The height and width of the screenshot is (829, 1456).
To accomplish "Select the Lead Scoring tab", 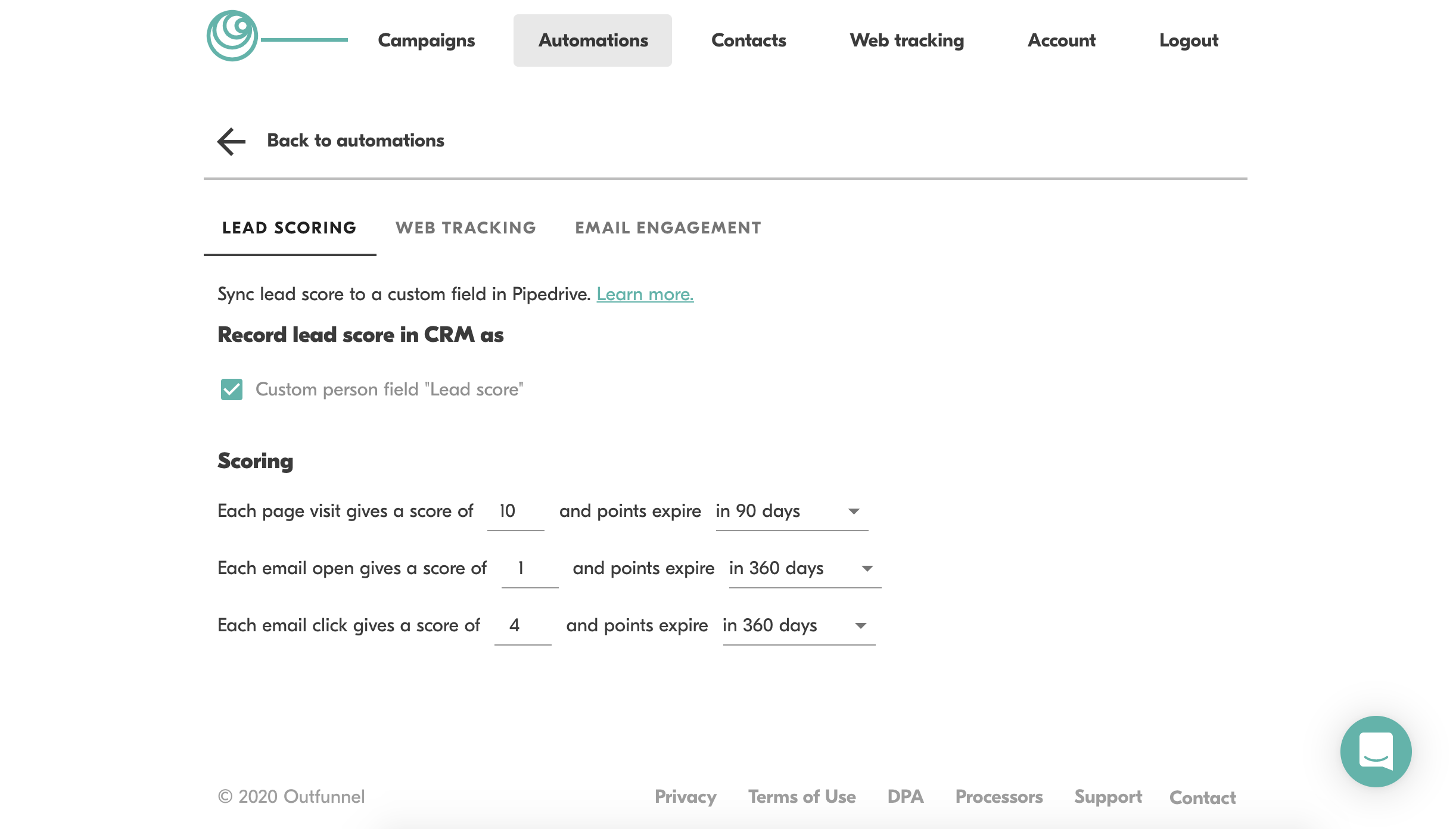I will tap(290, 228).
